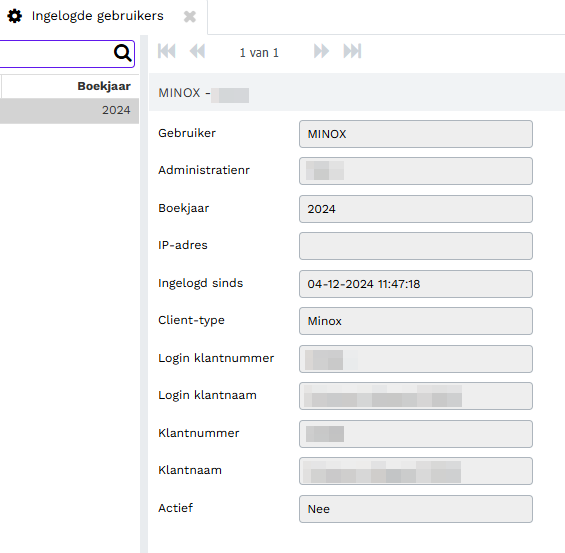
Task: Click the vertical splitter between list and details
Action: pyautogui.click(x=144, y=294)
